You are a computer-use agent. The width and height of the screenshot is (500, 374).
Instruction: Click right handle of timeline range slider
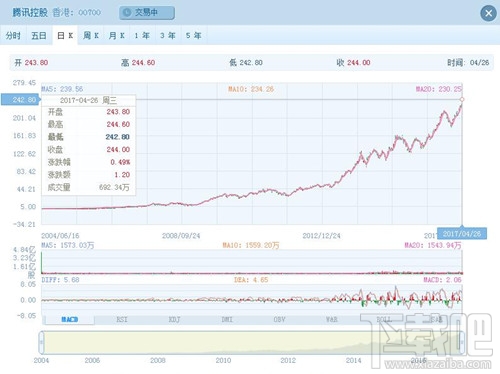pyautogui.click(x=462, y=342)
